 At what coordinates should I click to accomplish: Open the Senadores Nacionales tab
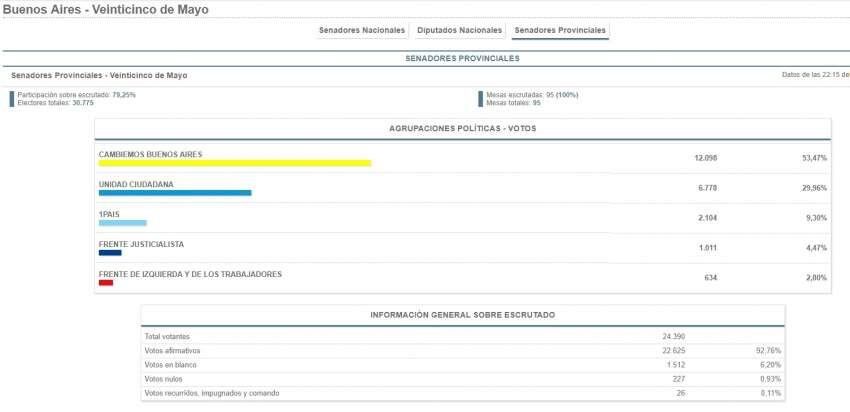tap(361, 30)
